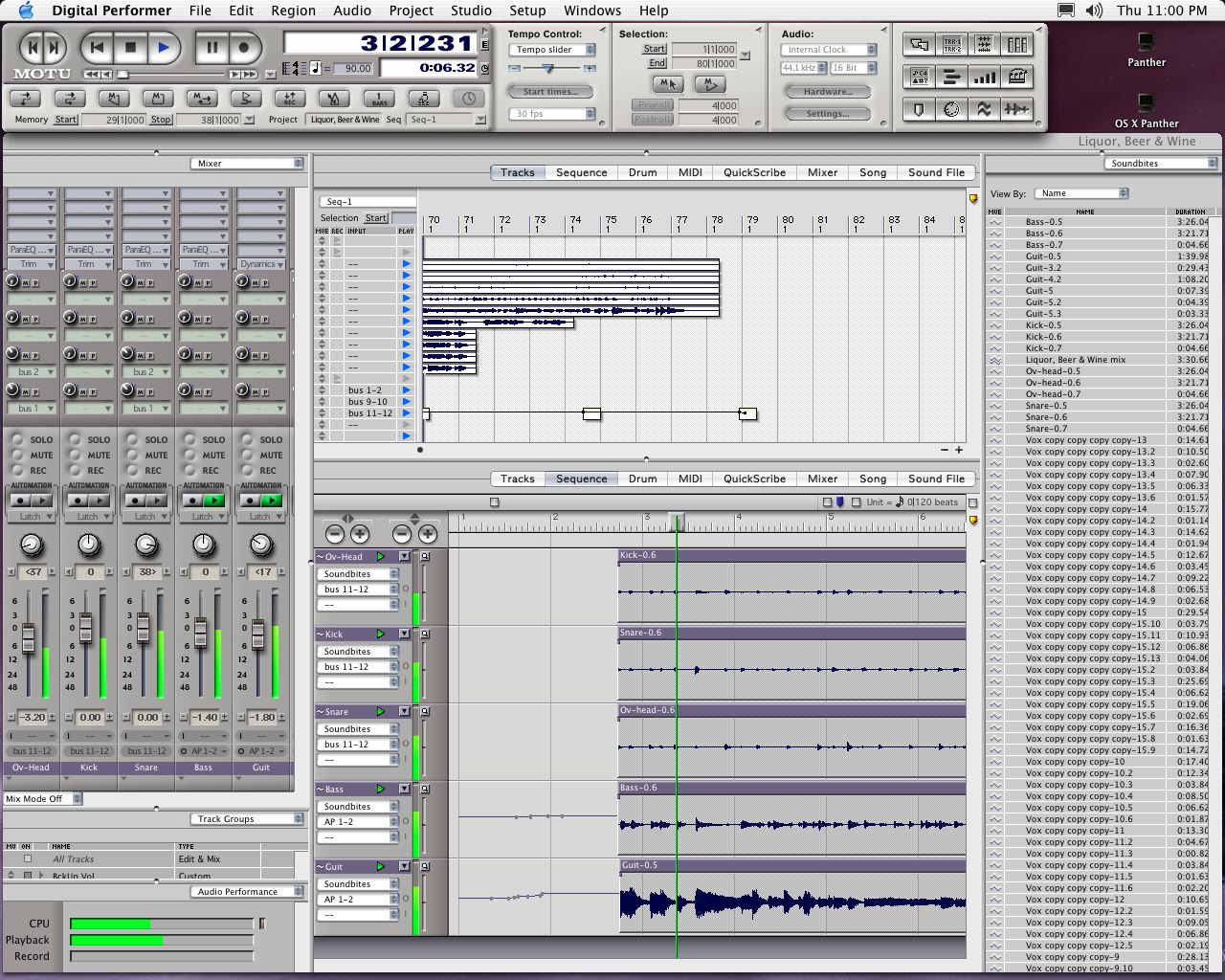Viewport: 1225px width, 980px height.
Task: Switch to the lower QuickScribe tab
Action: pos(754,479)
